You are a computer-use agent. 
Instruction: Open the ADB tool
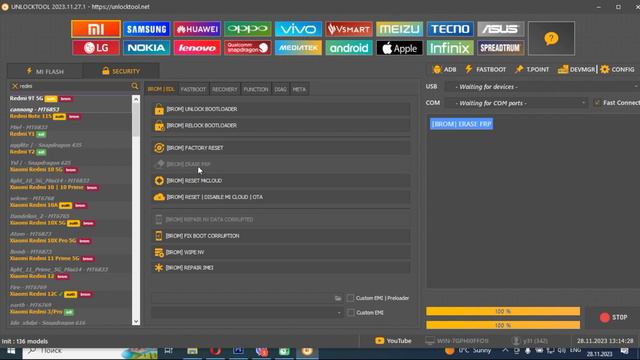pyautogui.click(x=444, y=69)
